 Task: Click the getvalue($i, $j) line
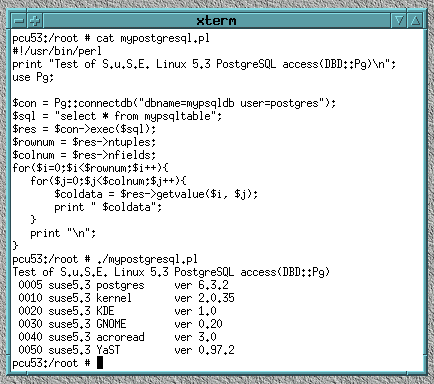[x=156, y=194]
